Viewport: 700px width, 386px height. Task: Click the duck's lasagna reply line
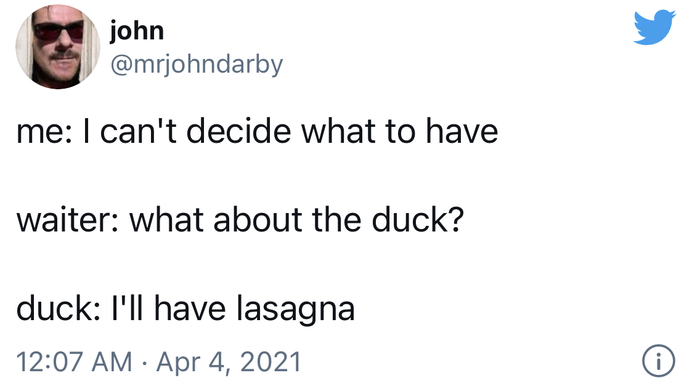(186, 309)
